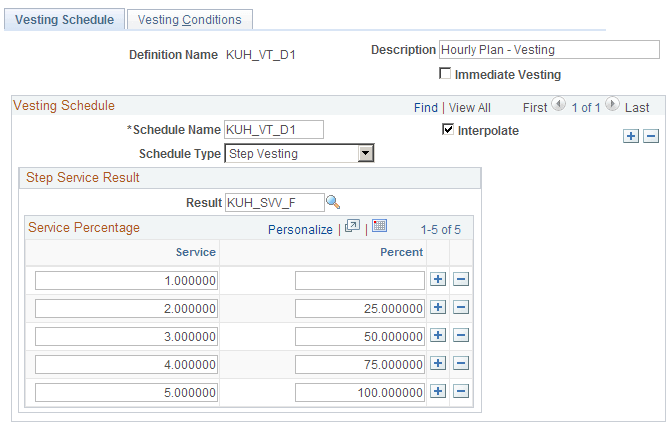The width and height of the screenshot is (672, 427).
Task: Enable the Immediate Vesting checkbox
Action: tap(445, 73)
